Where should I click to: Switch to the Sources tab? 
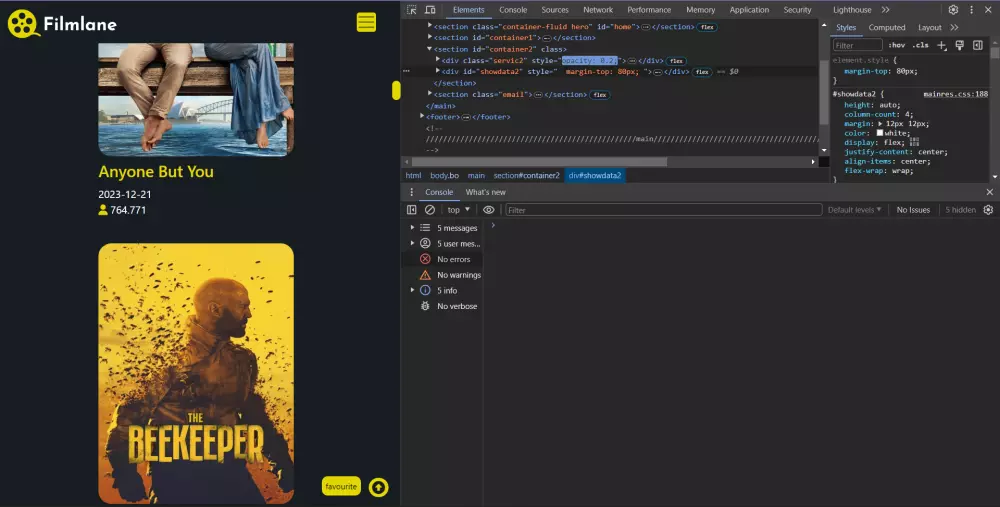555,10
